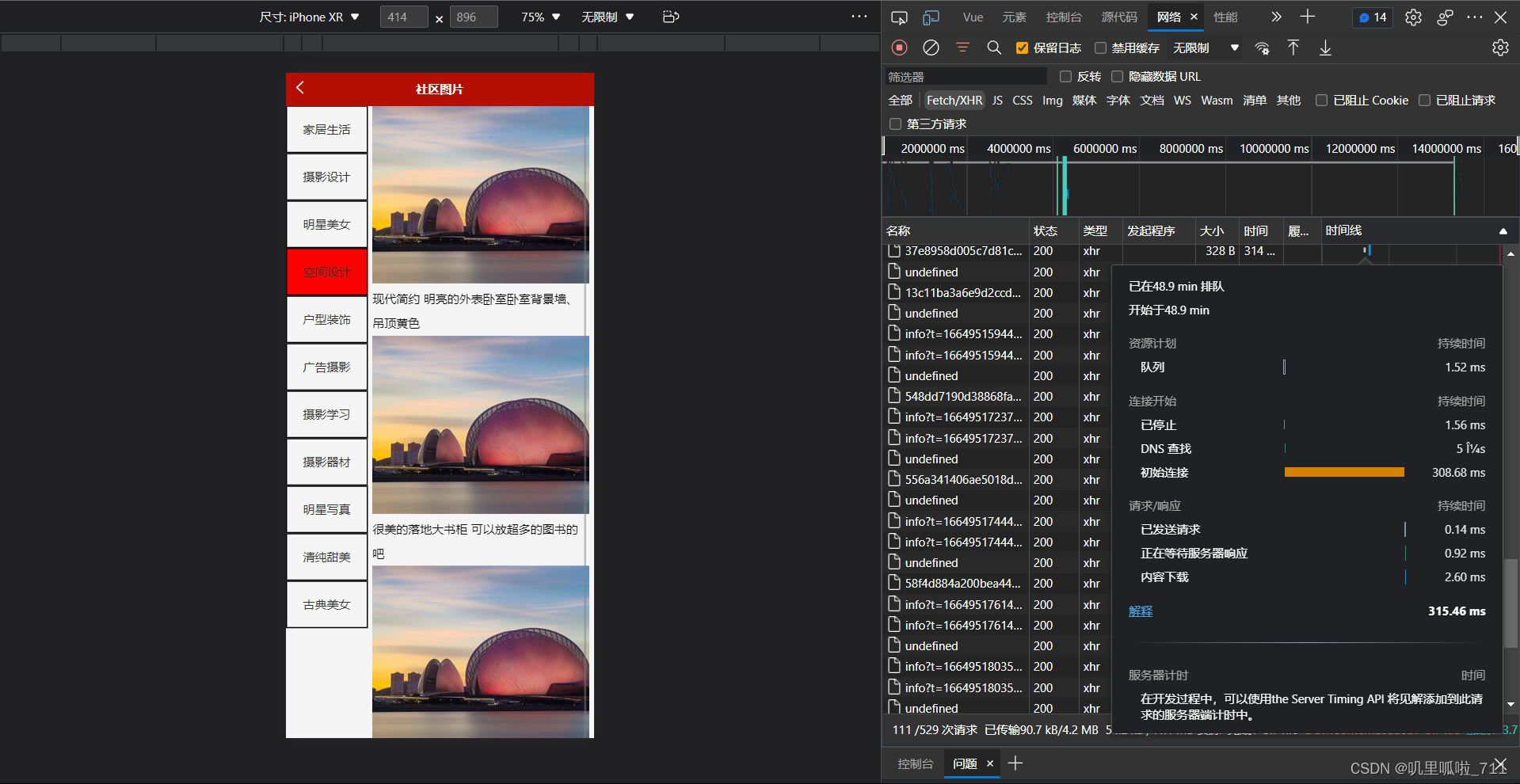Clear the network log
1520x784 pixels.
pos(931,48)
